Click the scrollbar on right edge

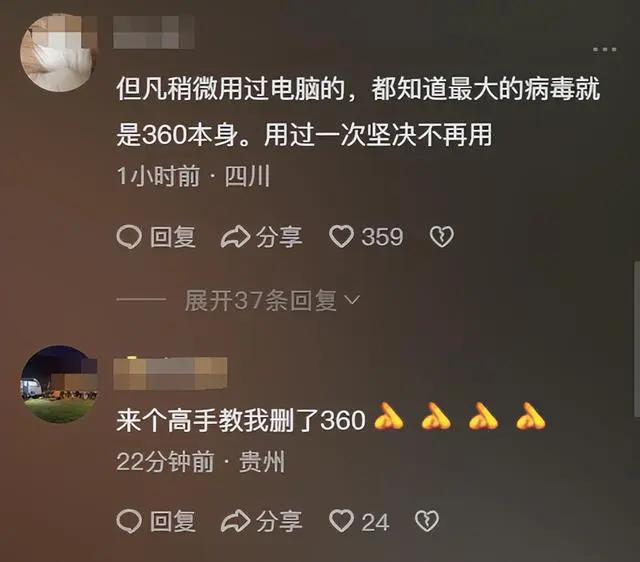click(637, 339)
